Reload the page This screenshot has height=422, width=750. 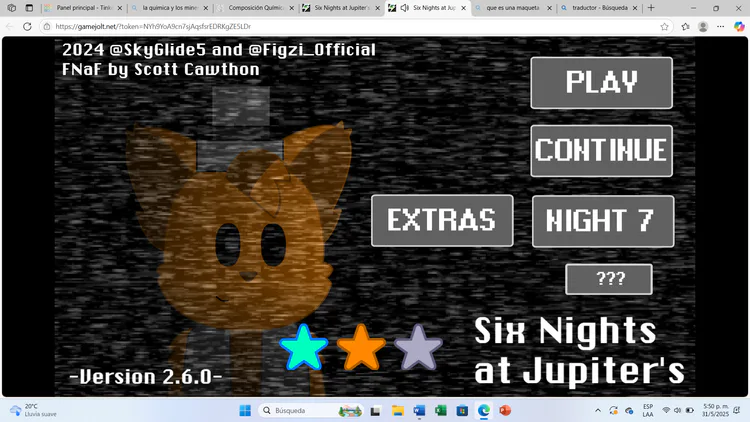click(x=27, y=27)
